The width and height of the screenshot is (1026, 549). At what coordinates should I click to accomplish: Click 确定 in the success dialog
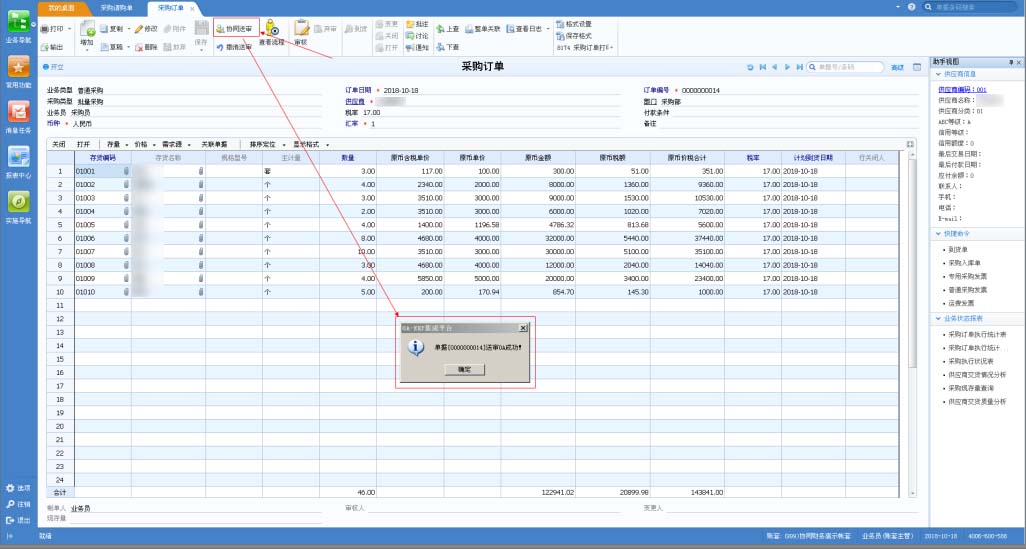(x=464, y=370)
